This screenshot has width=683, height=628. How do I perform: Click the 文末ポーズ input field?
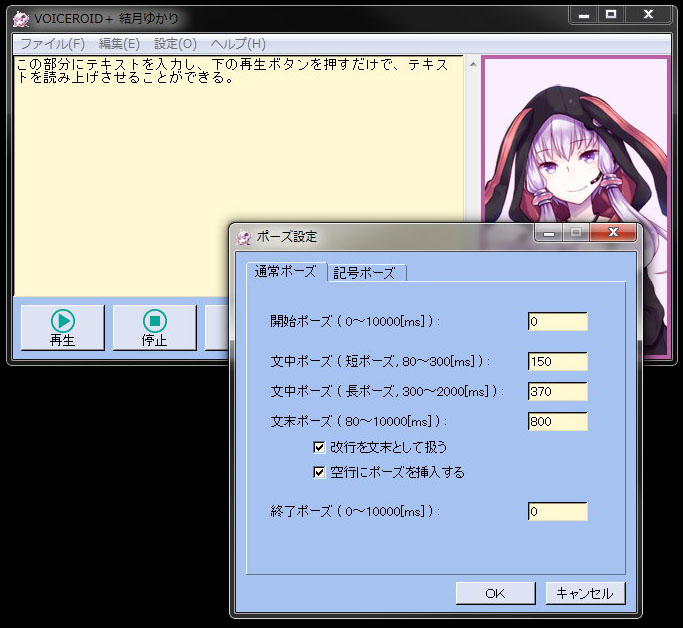tap(558, 421)
